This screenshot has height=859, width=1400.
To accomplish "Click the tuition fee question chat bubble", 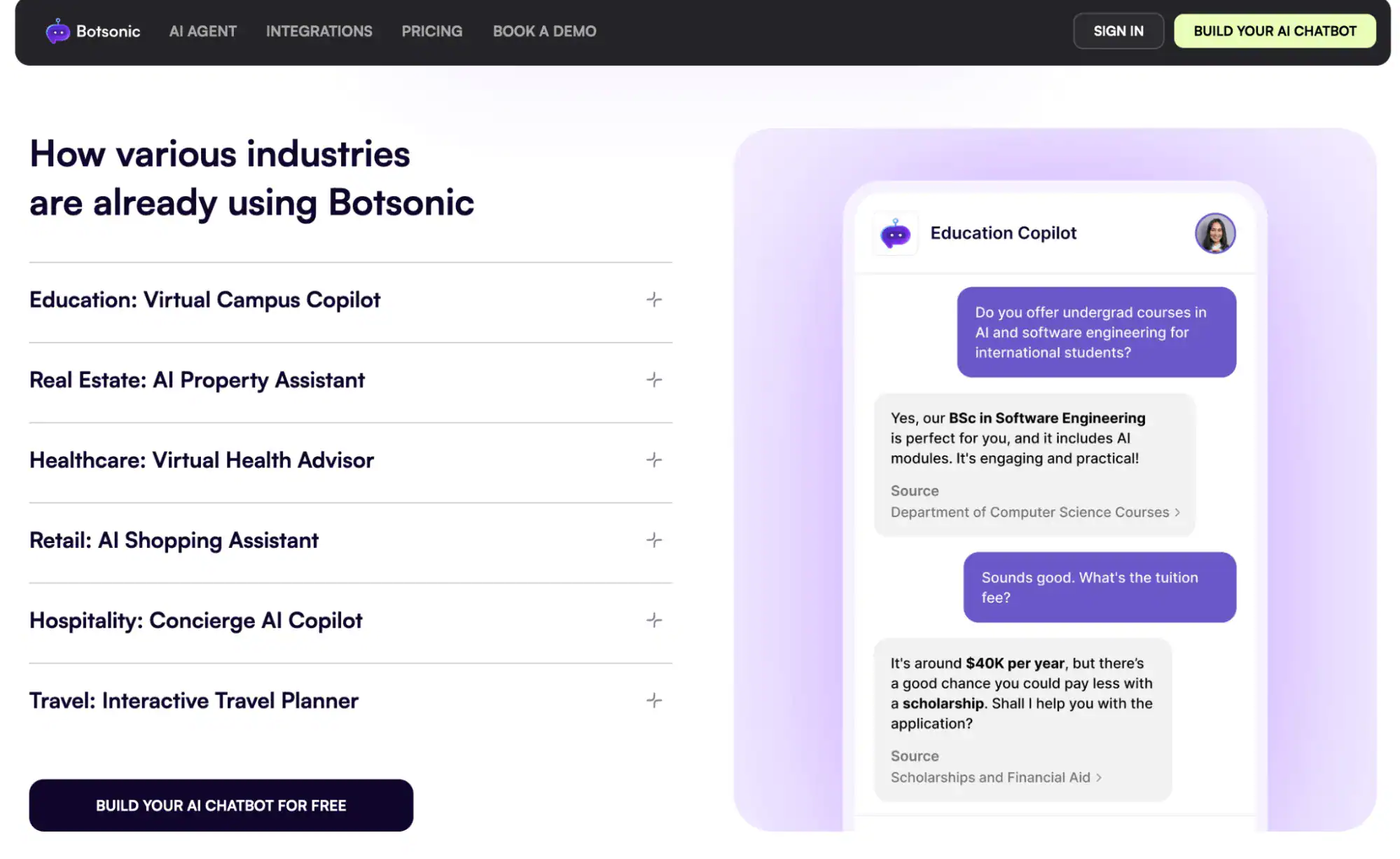I will tap(1099, 587).
